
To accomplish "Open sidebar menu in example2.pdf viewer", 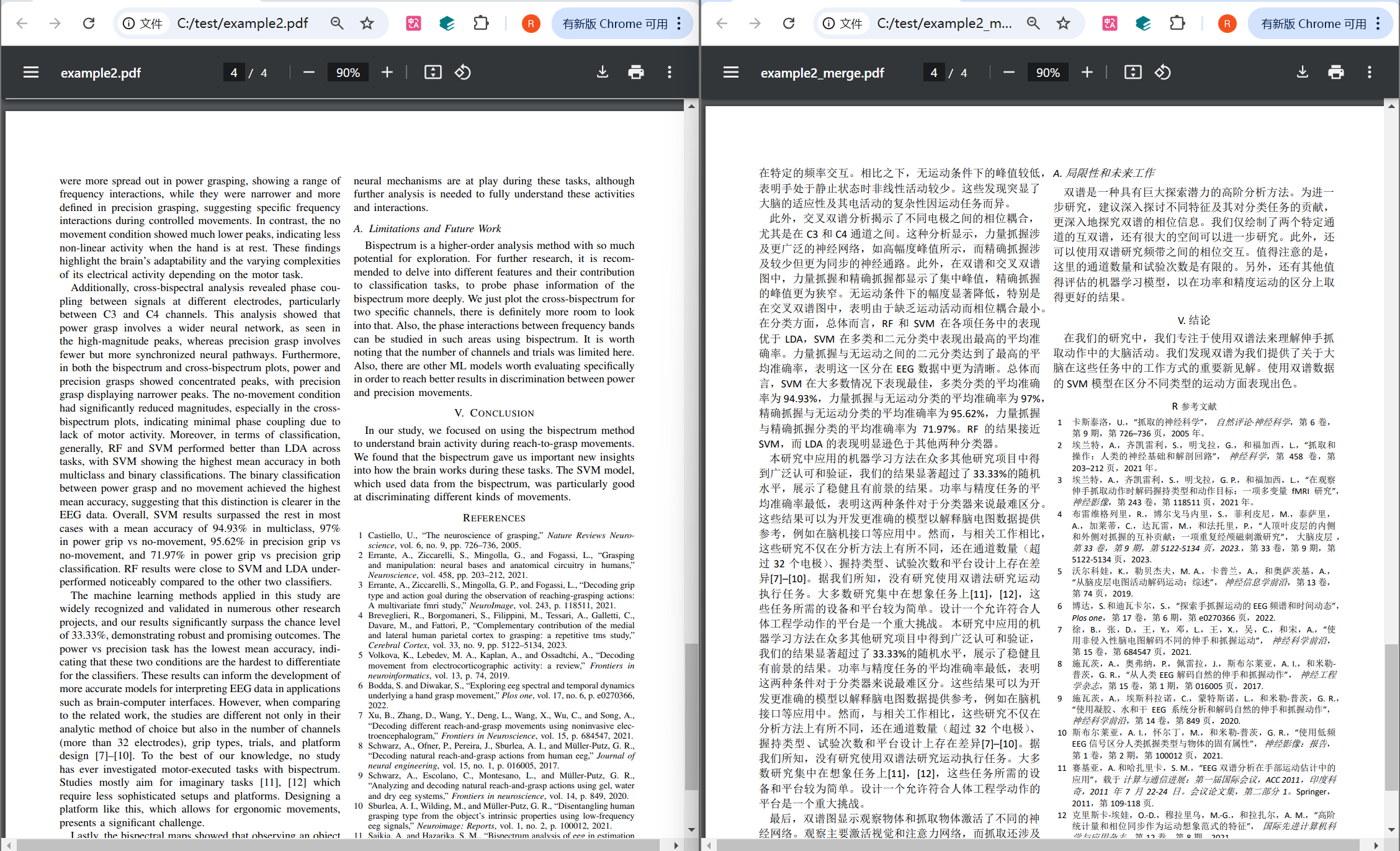I will point(31,73).
